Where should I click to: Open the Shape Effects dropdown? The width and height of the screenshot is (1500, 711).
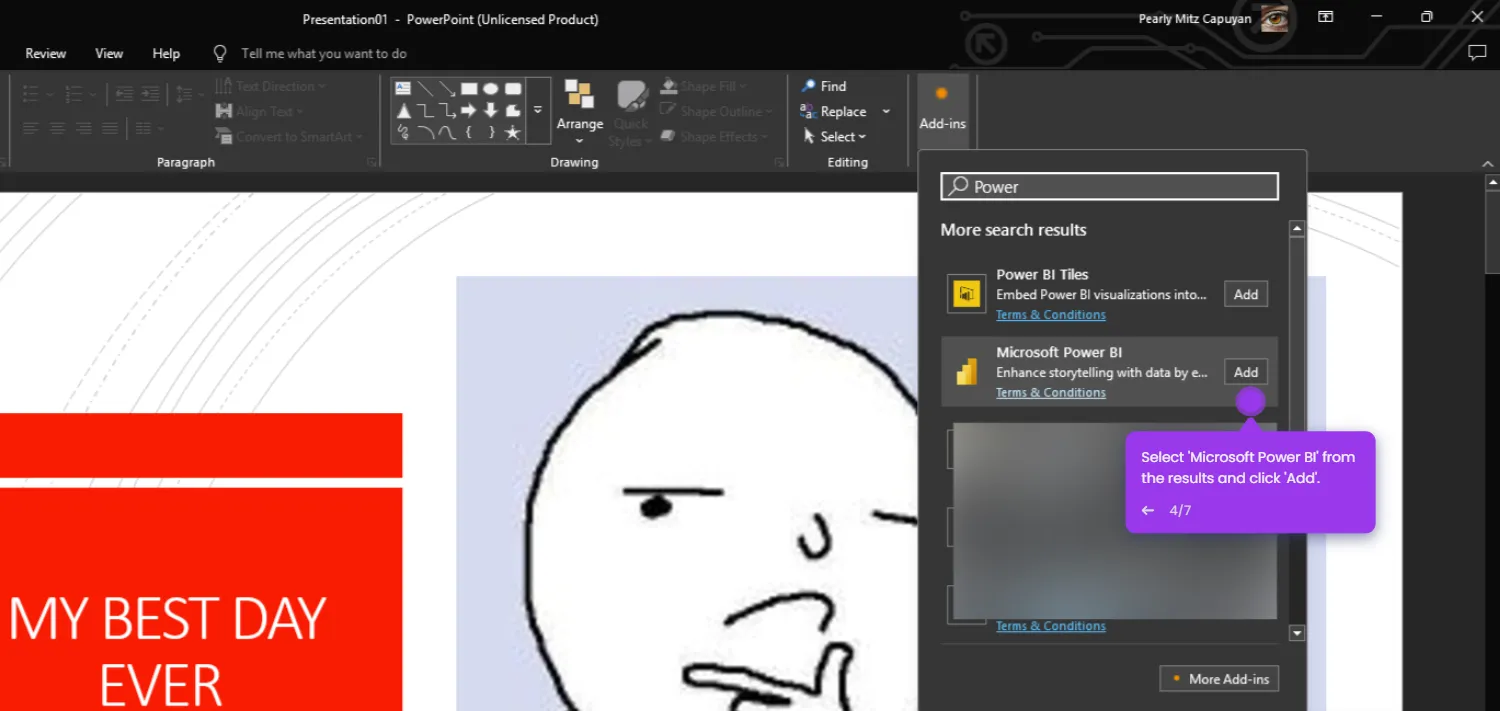point(714,137)
